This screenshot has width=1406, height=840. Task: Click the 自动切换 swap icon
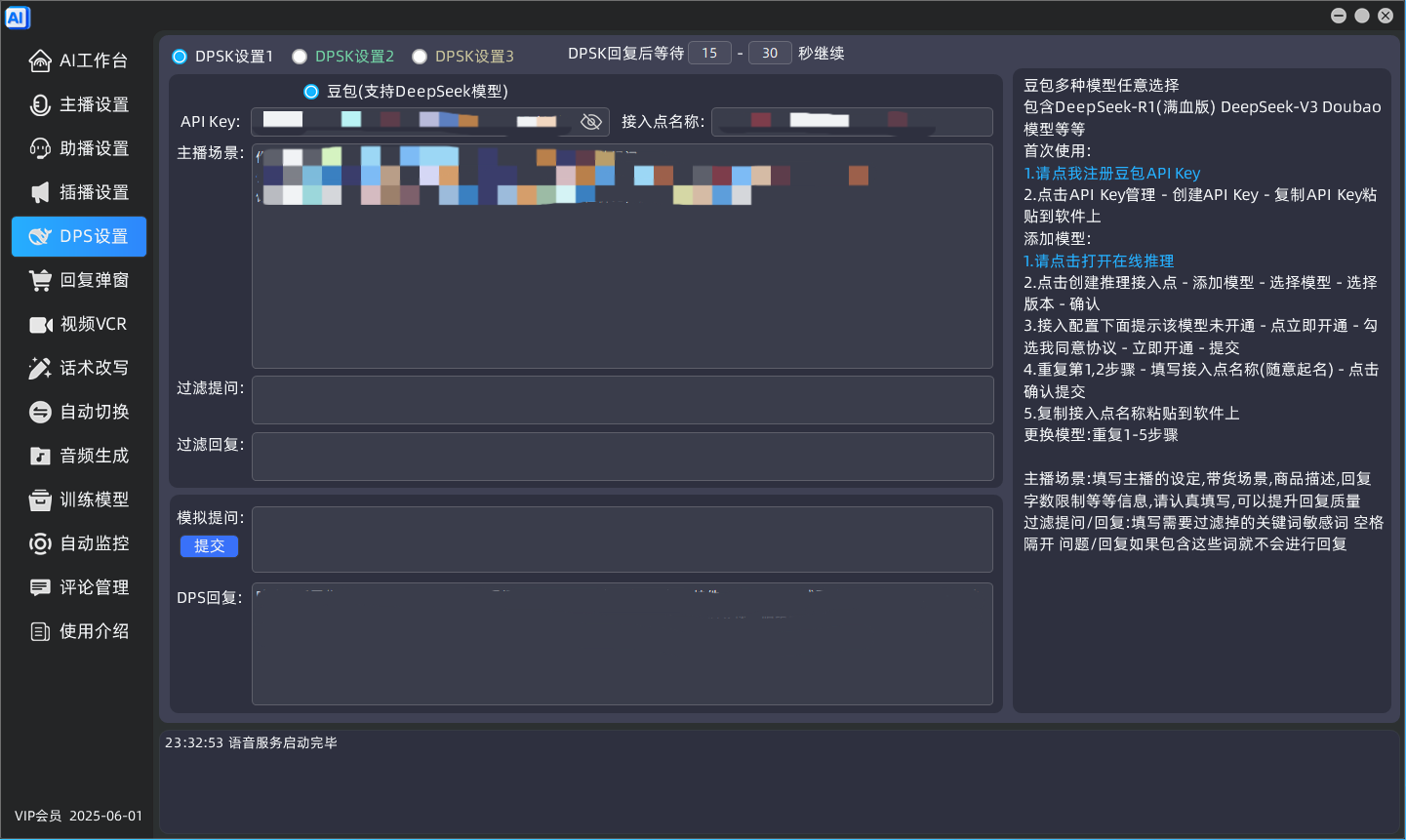pos(40,412)
